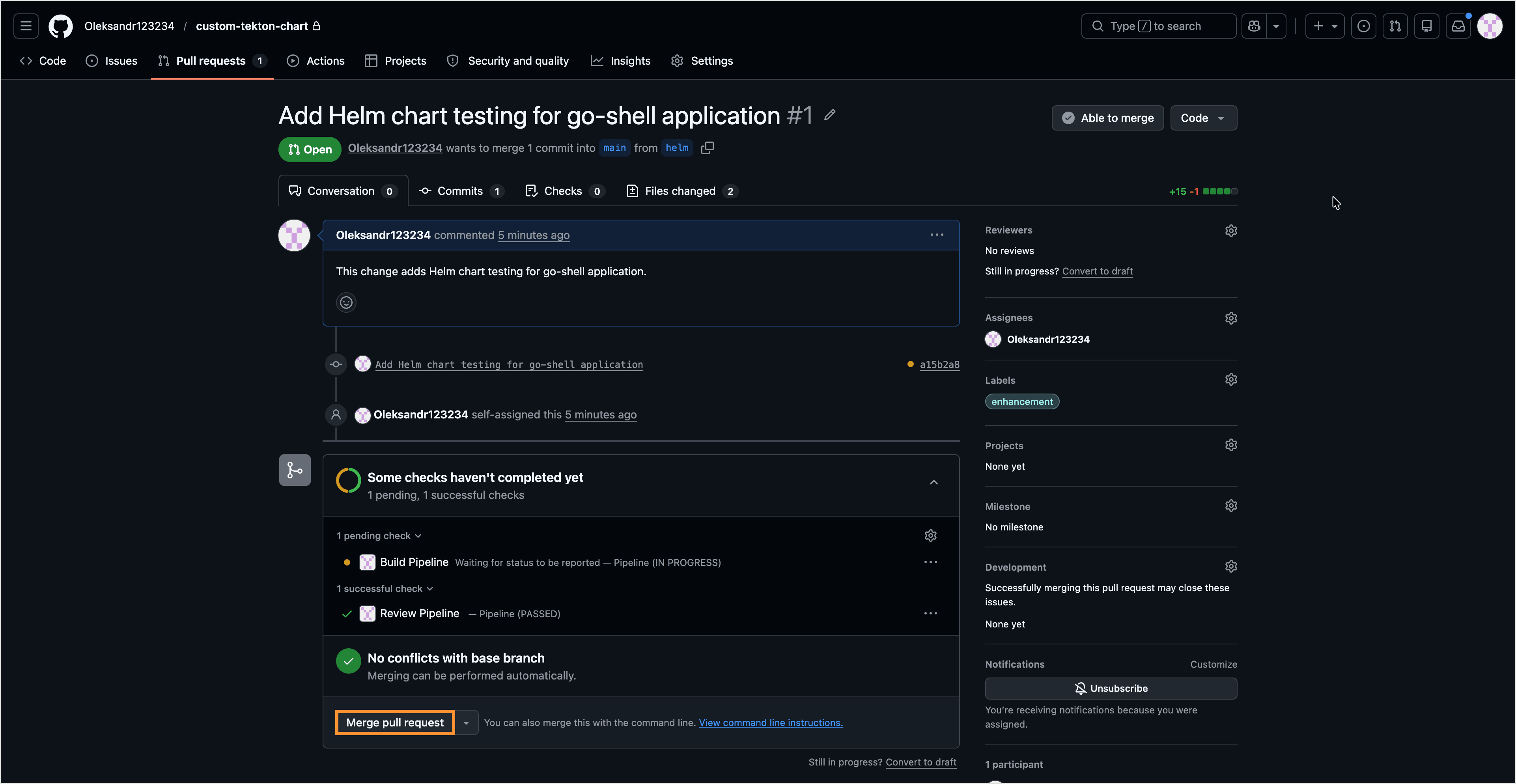
Task: Open Oleksandr123234 owner breadcrumb link
Action: 129,26
